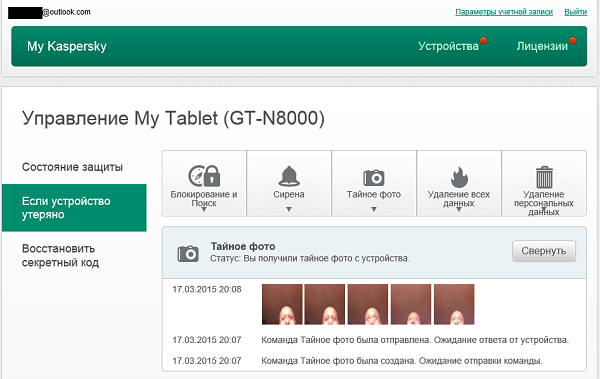600x379 pixels.
Task: Collapse the panel with Свернуть button
Action: tap(544, 251)
